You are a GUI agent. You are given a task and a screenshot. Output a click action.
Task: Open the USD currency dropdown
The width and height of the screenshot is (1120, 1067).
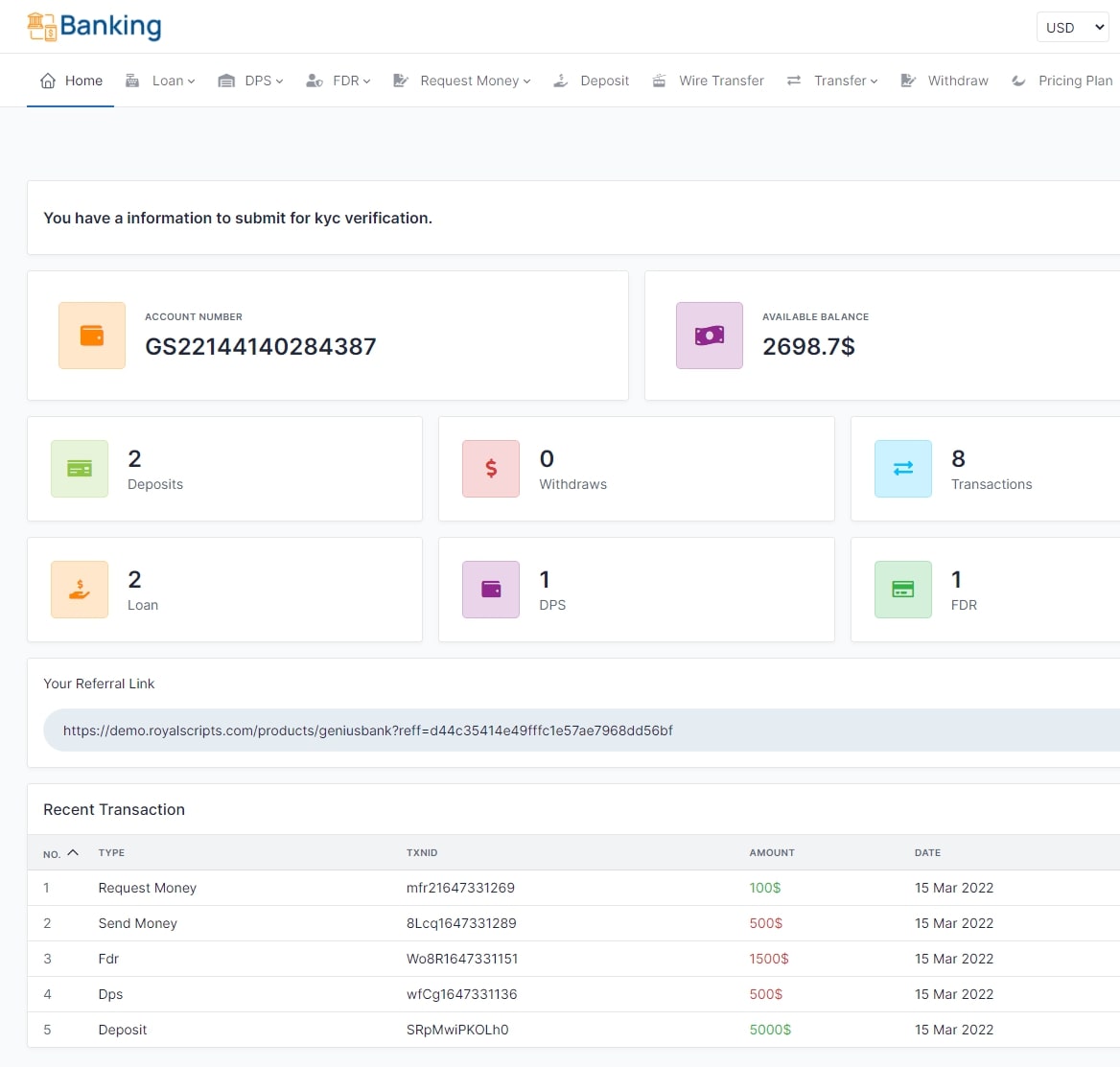(1072, 27)
